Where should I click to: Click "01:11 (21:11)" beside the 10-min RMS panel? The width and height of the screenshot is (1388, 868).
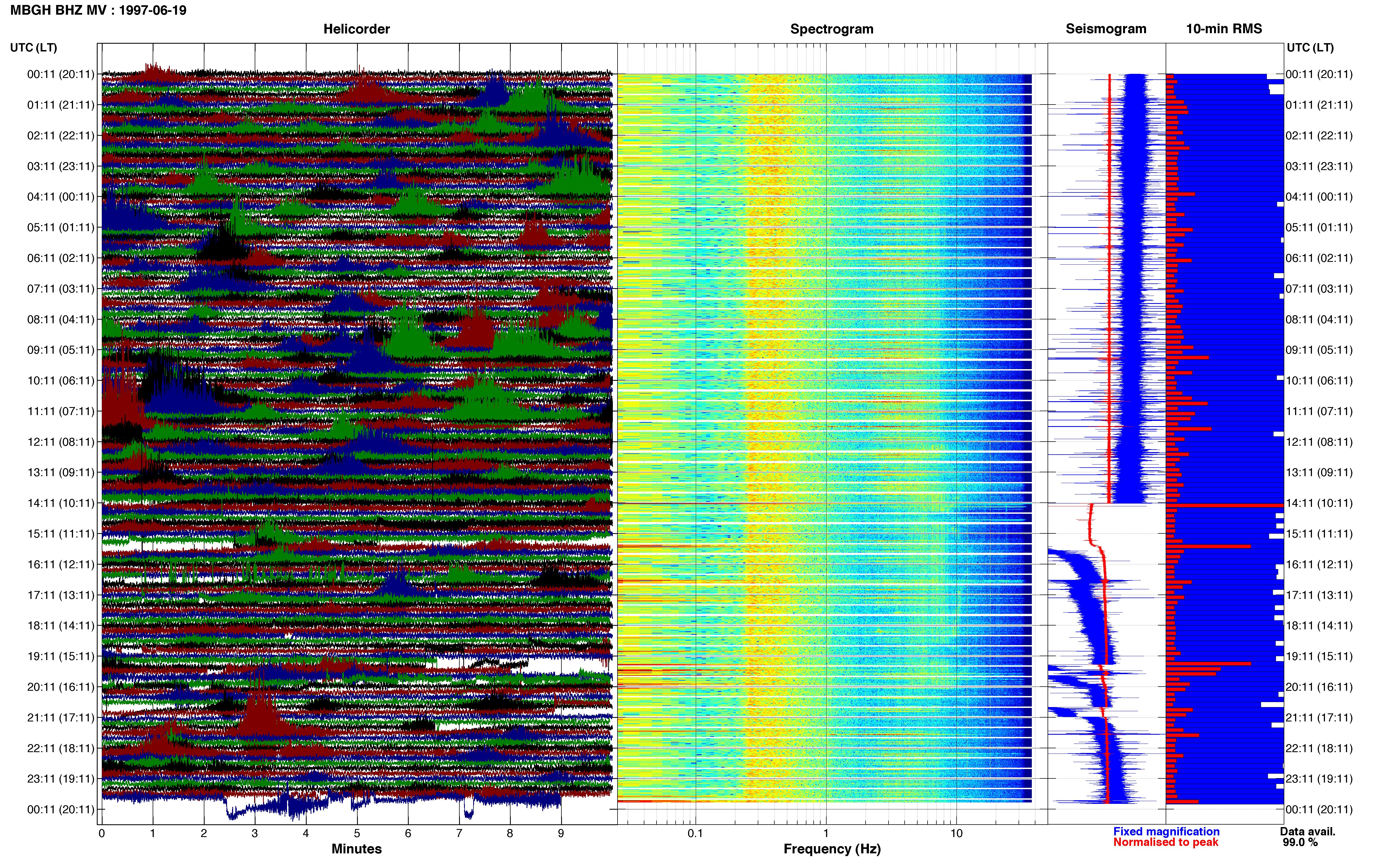coord(1319,105)
